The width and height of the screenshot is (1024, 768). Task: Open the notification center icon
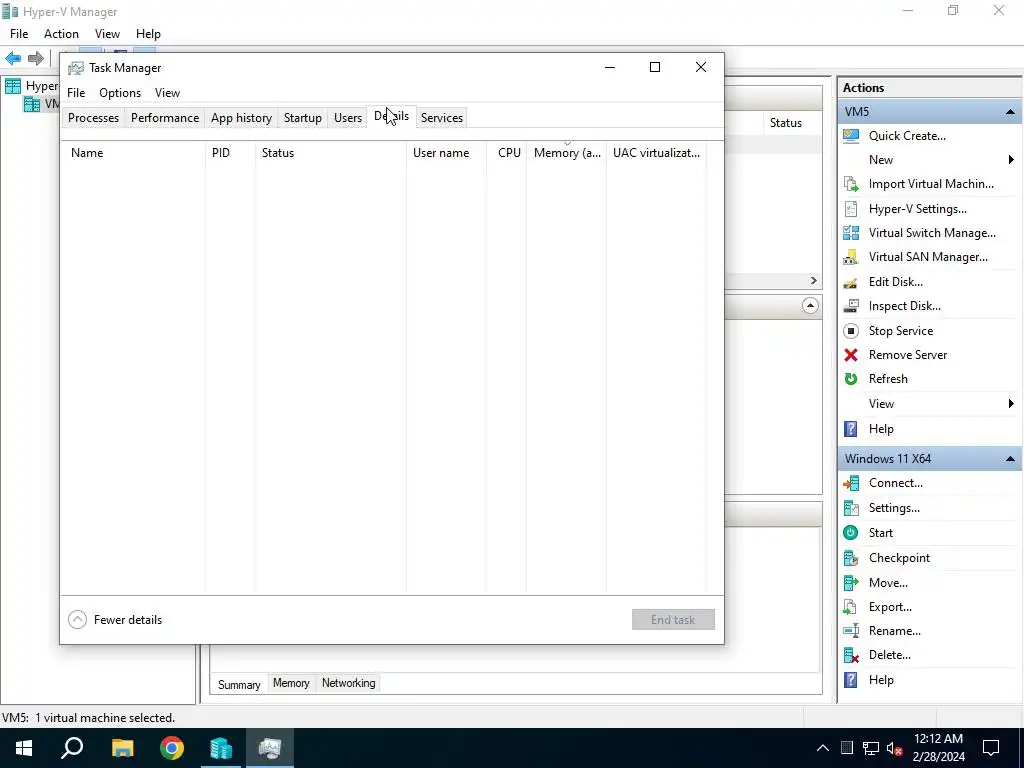point(991,748)
